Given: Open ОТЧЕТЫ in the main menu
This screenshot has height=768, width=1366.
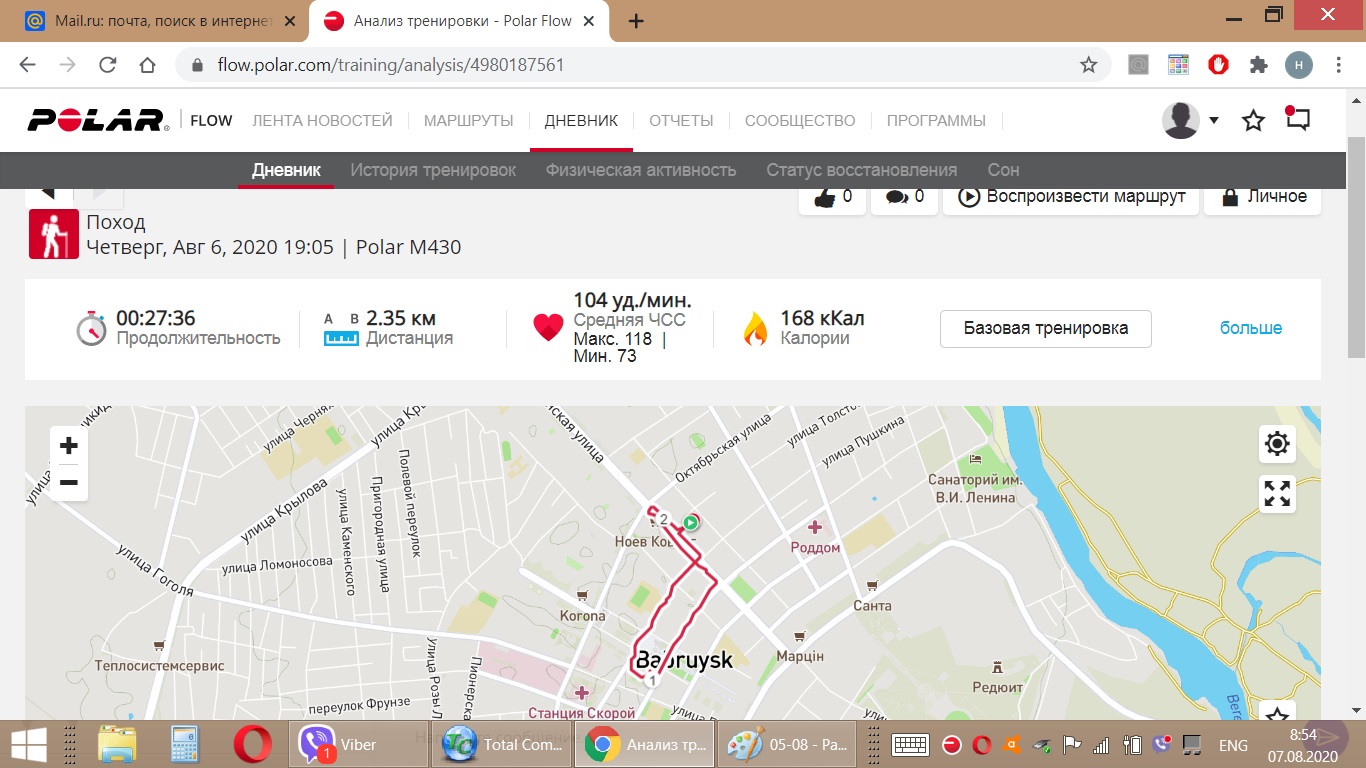Looking at the screenshot, I should point(681,121).
